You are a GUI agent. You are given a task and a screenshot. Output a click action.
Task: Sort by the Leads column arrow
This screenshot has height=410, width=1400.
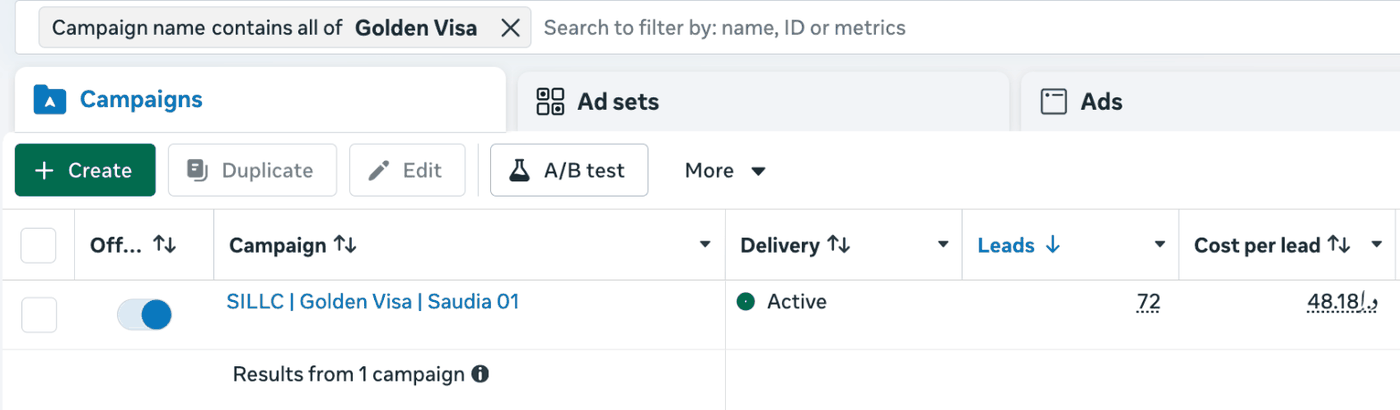click(x=1052, y=245)
